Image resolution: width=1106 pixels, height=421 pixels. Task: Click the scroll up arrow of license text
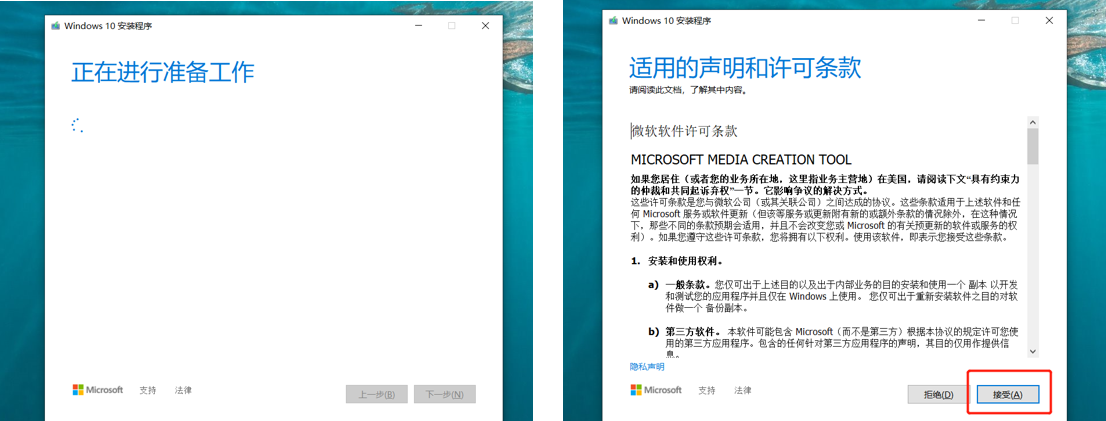click(1033, 122)
